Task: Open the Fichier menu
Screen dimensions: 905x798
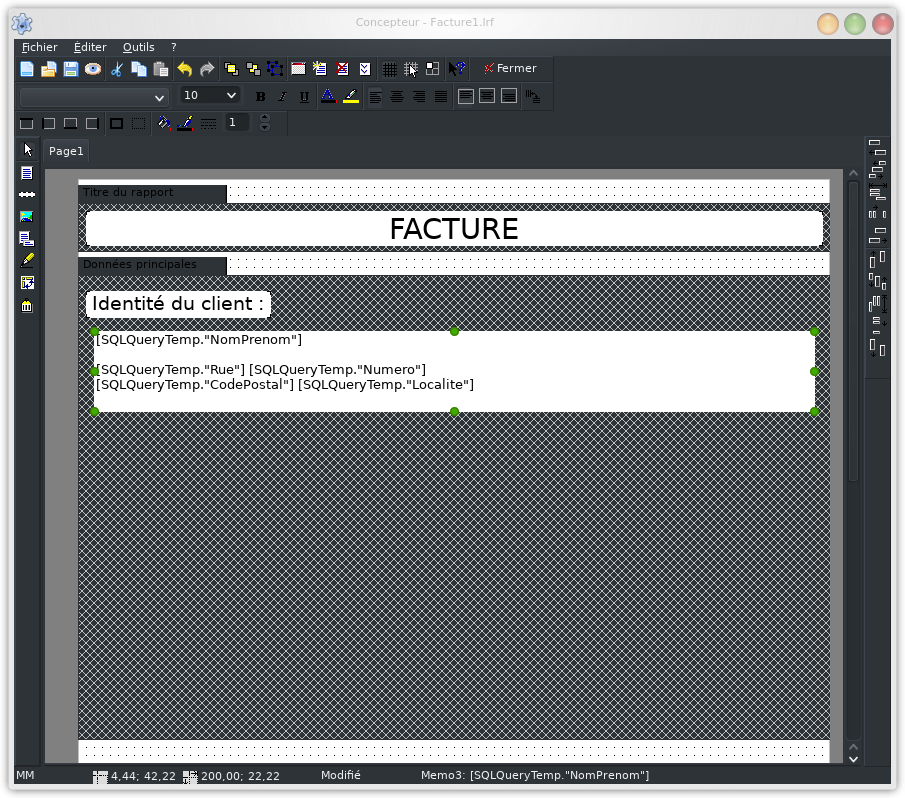Action: tap(40, 47)
